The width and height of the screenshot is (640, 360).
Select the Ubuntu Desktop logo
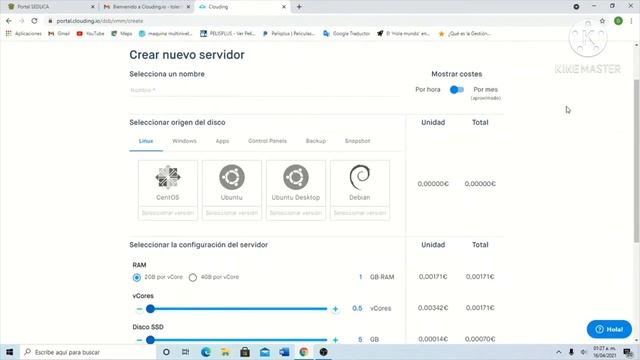[x=296, y=177]
